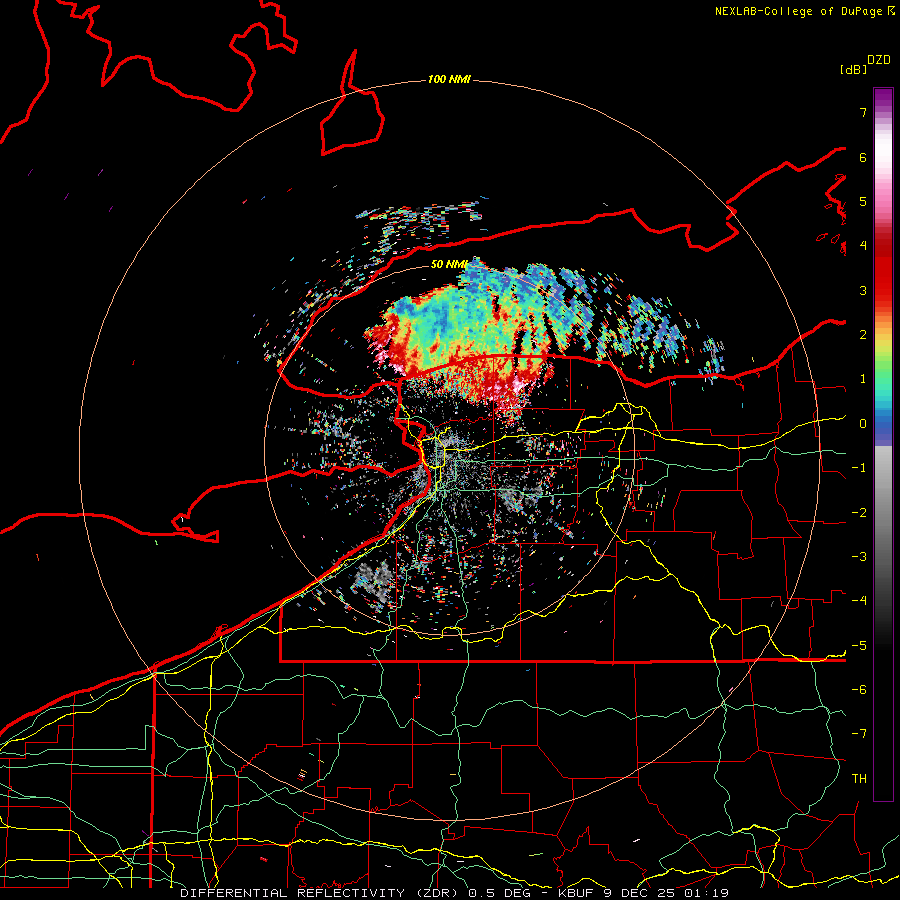The width and height of the screenshot is (900, 900).
Task: Click the -5 value on color scale
Action: (859, 646)
